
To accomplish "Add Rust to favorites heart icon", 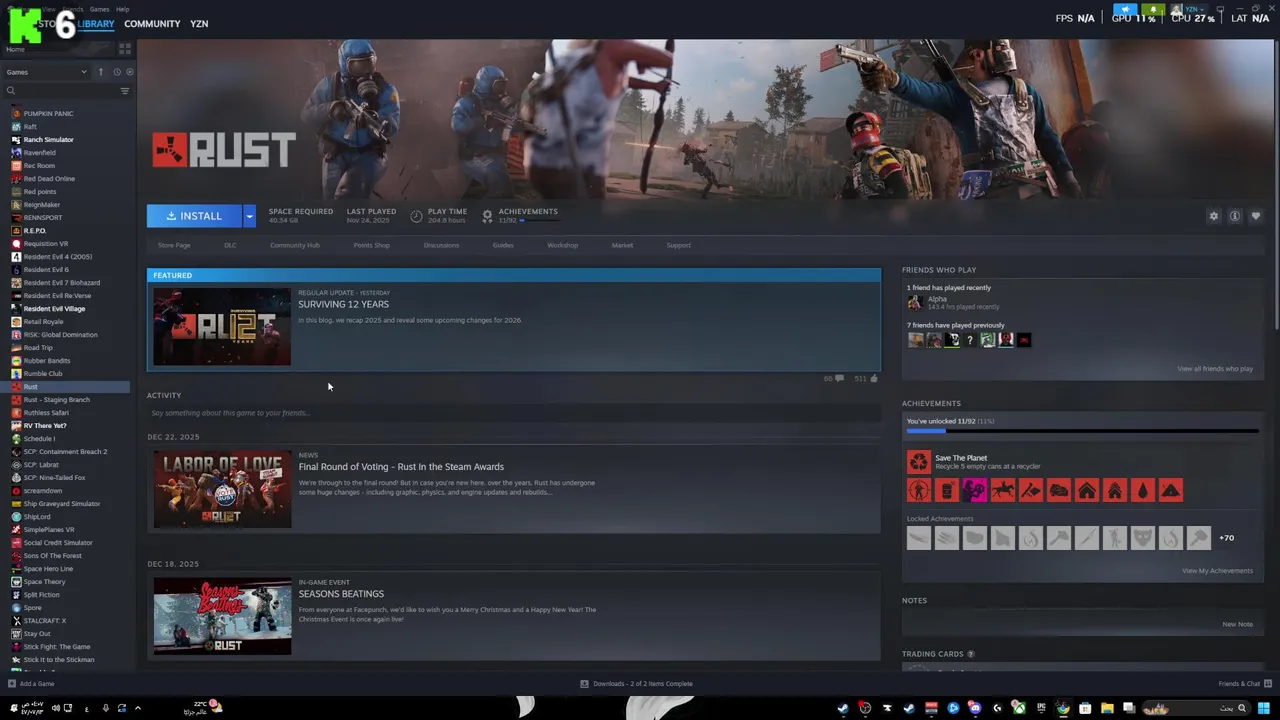I will click(1256, 216).
